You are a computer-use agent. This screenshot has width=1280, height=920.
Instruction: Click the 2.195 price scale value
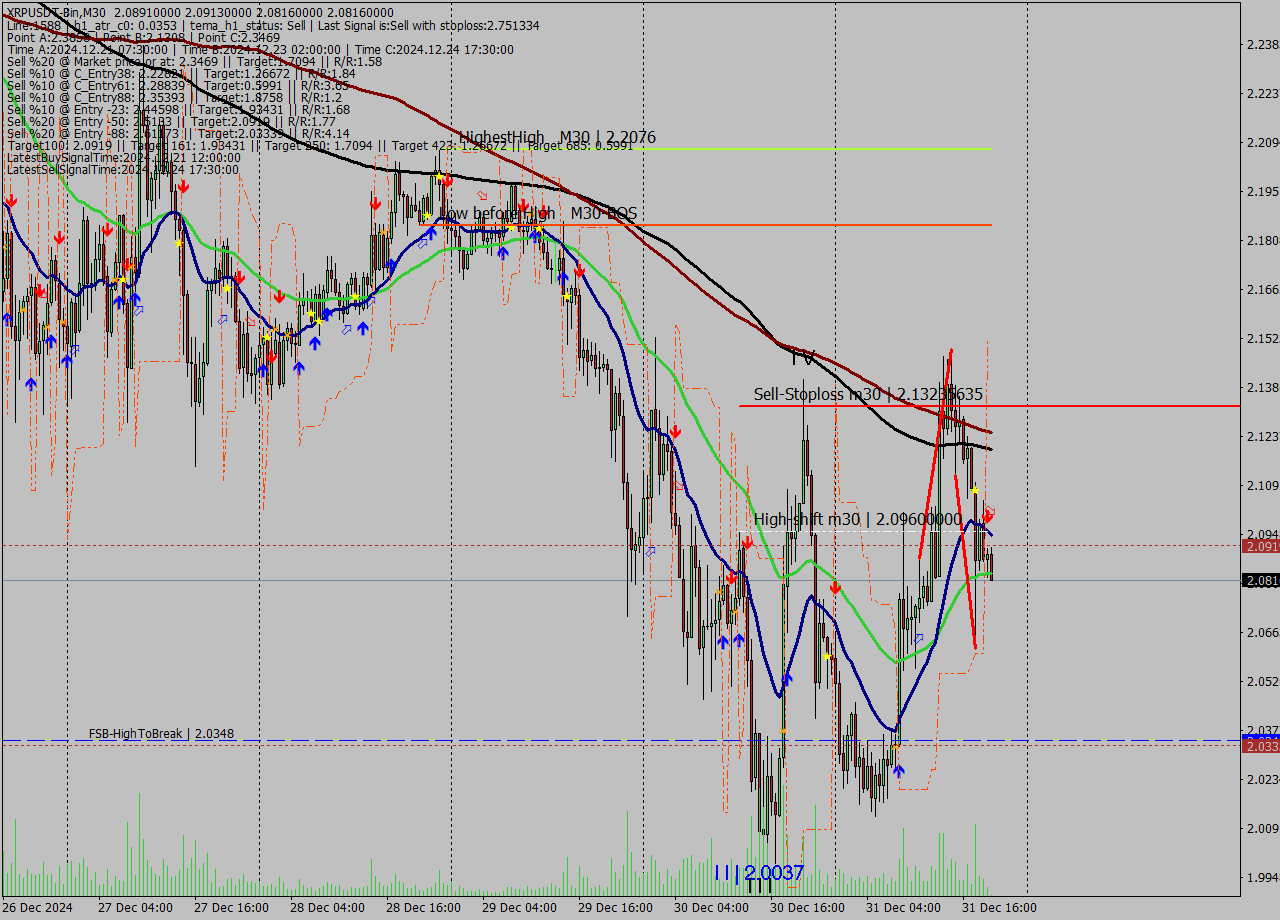click(x=1262, y=191)
